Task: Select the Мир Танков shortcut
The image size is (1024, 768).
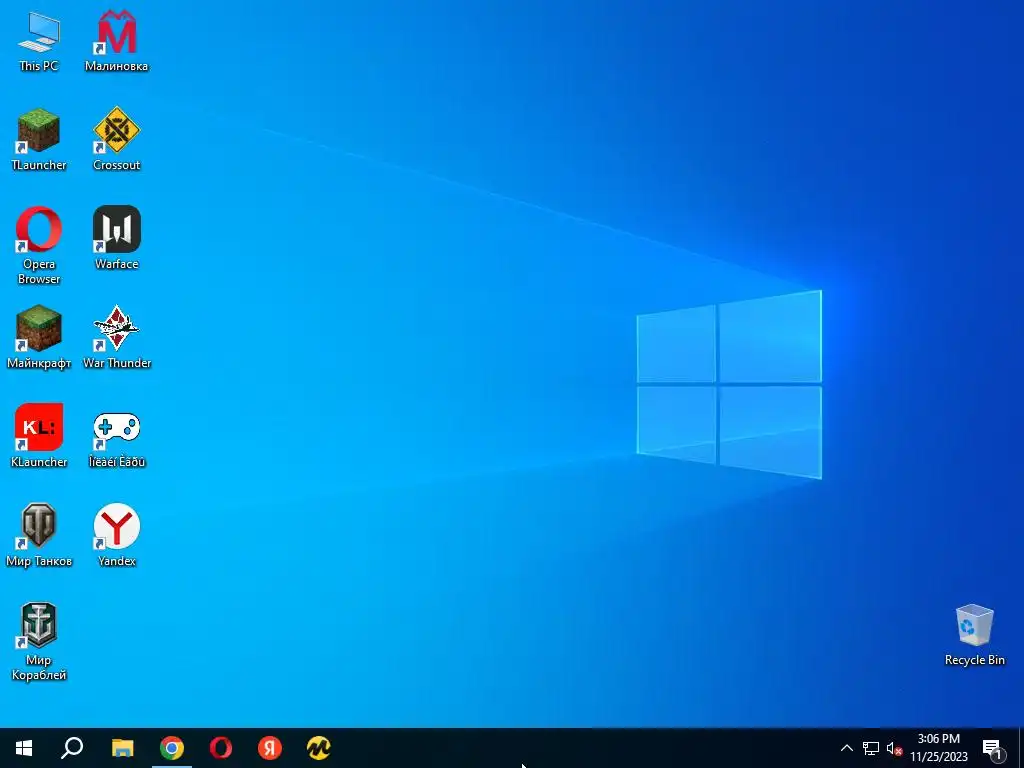Action: pyautogui.click(x=39, y=536)
